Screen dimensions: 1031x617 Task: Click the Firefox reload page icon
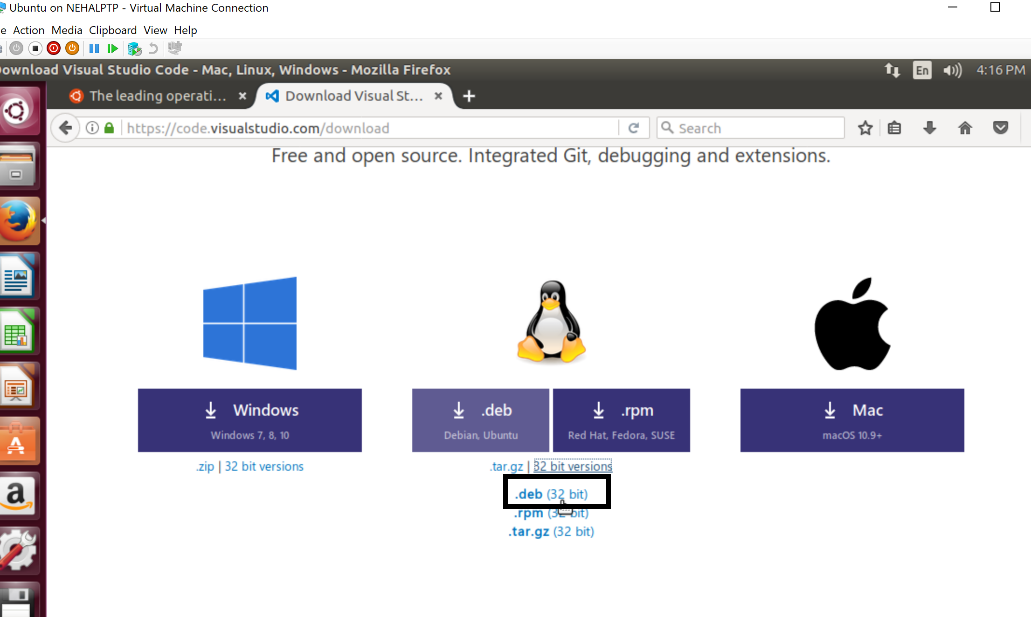point(633,128)
